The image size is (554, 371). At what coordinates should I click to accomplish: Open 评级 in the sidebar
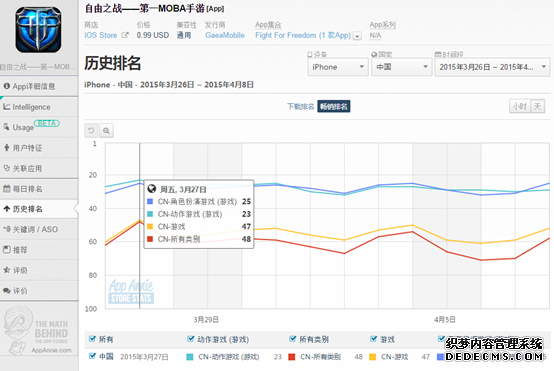tap(39, 270)
